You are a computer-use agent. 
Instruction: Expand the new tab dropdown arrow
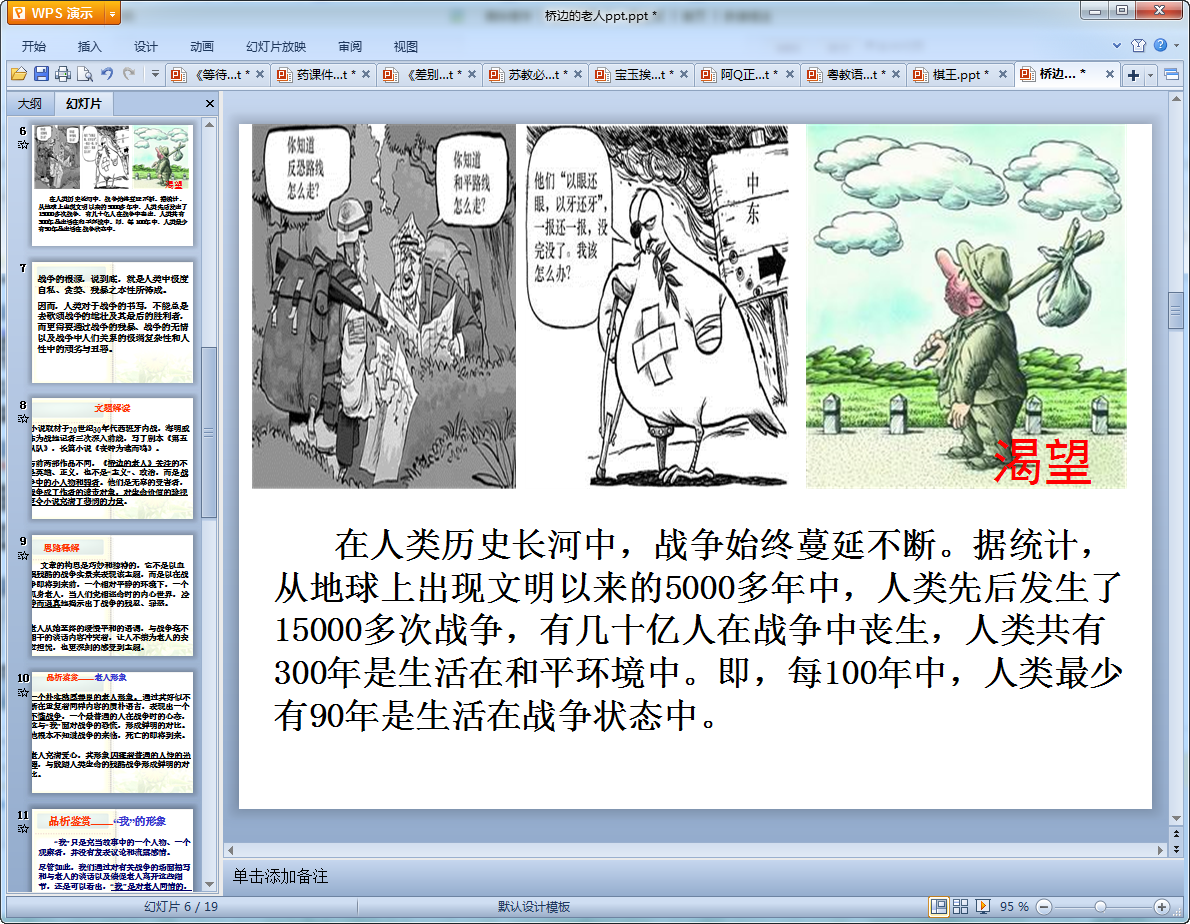(x=1151, y=74)
